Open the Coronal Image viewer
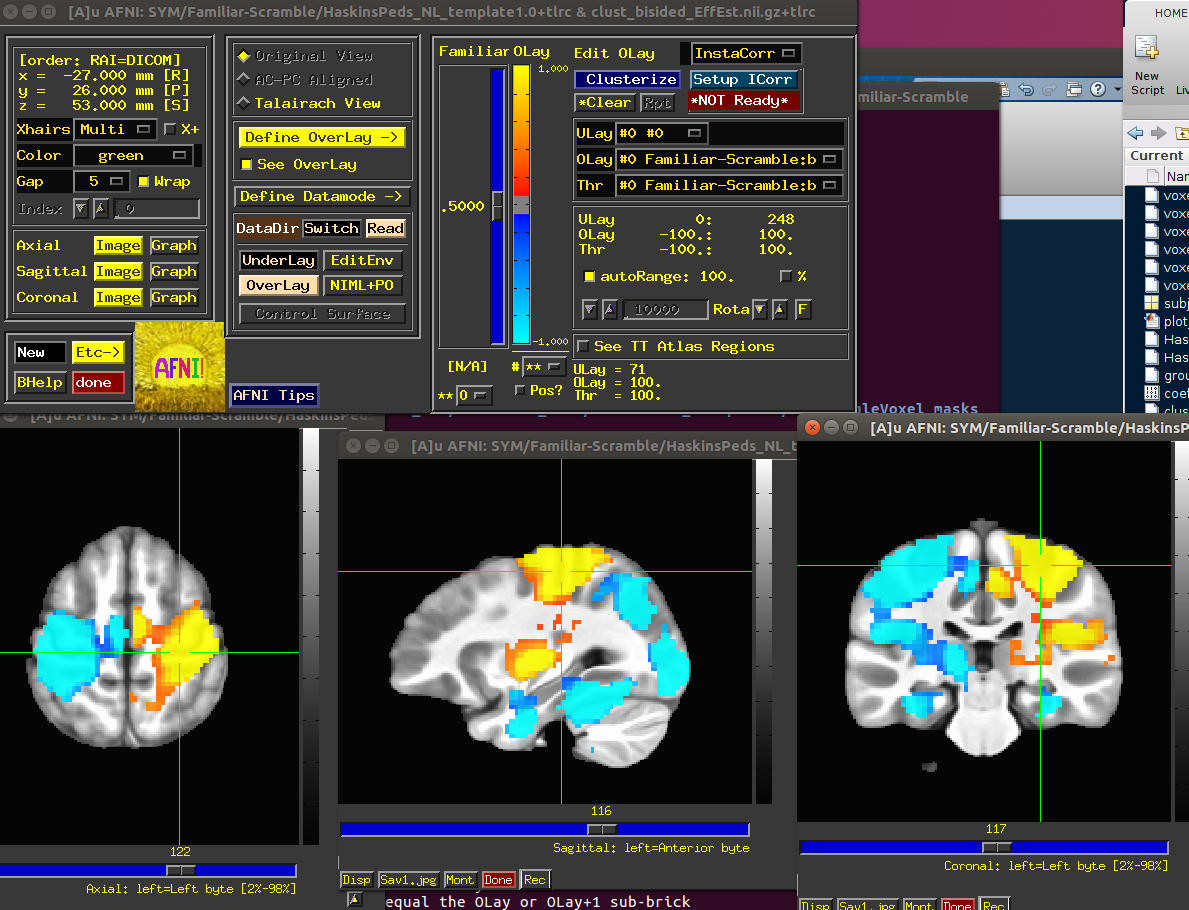1189x910 pixels. click(118, 297)
